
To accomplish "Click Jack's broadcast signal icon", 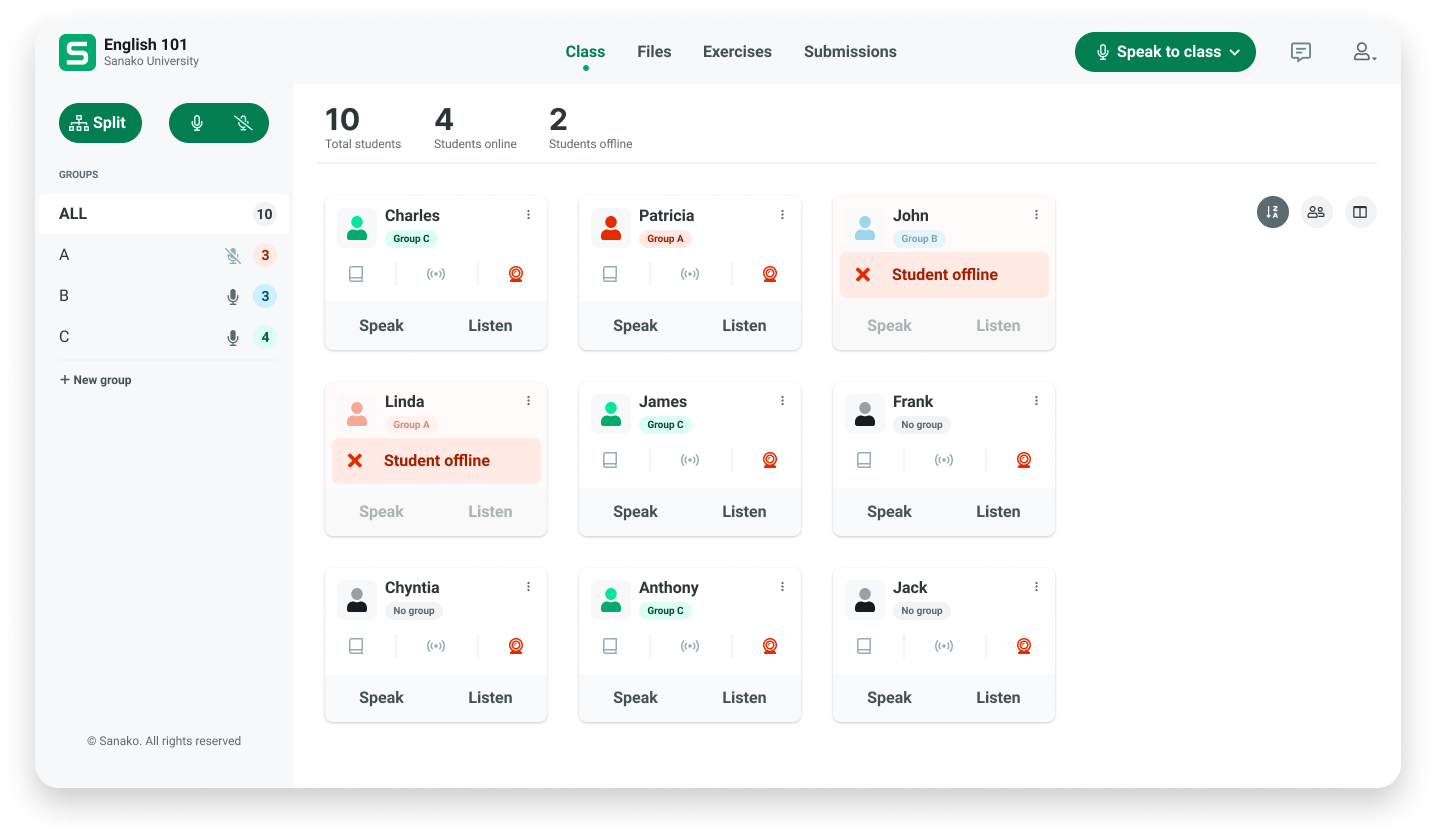I will pos(944,646).
